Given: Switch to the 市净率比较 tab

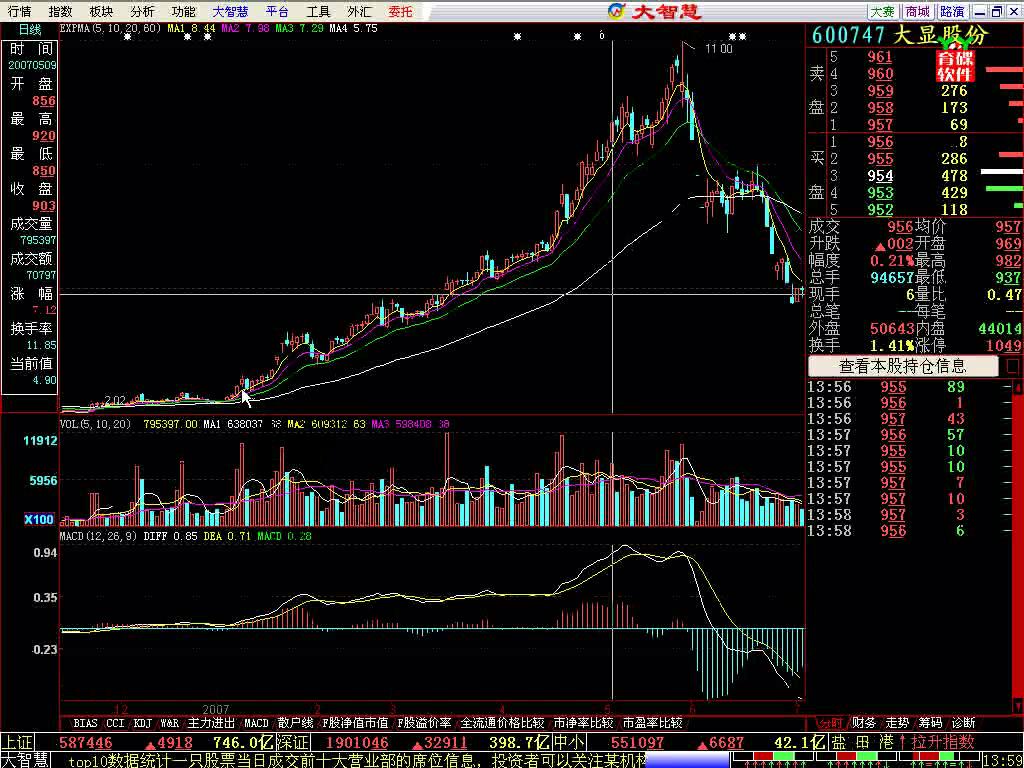Looking at the screenshot, I should tap(583, 723).
